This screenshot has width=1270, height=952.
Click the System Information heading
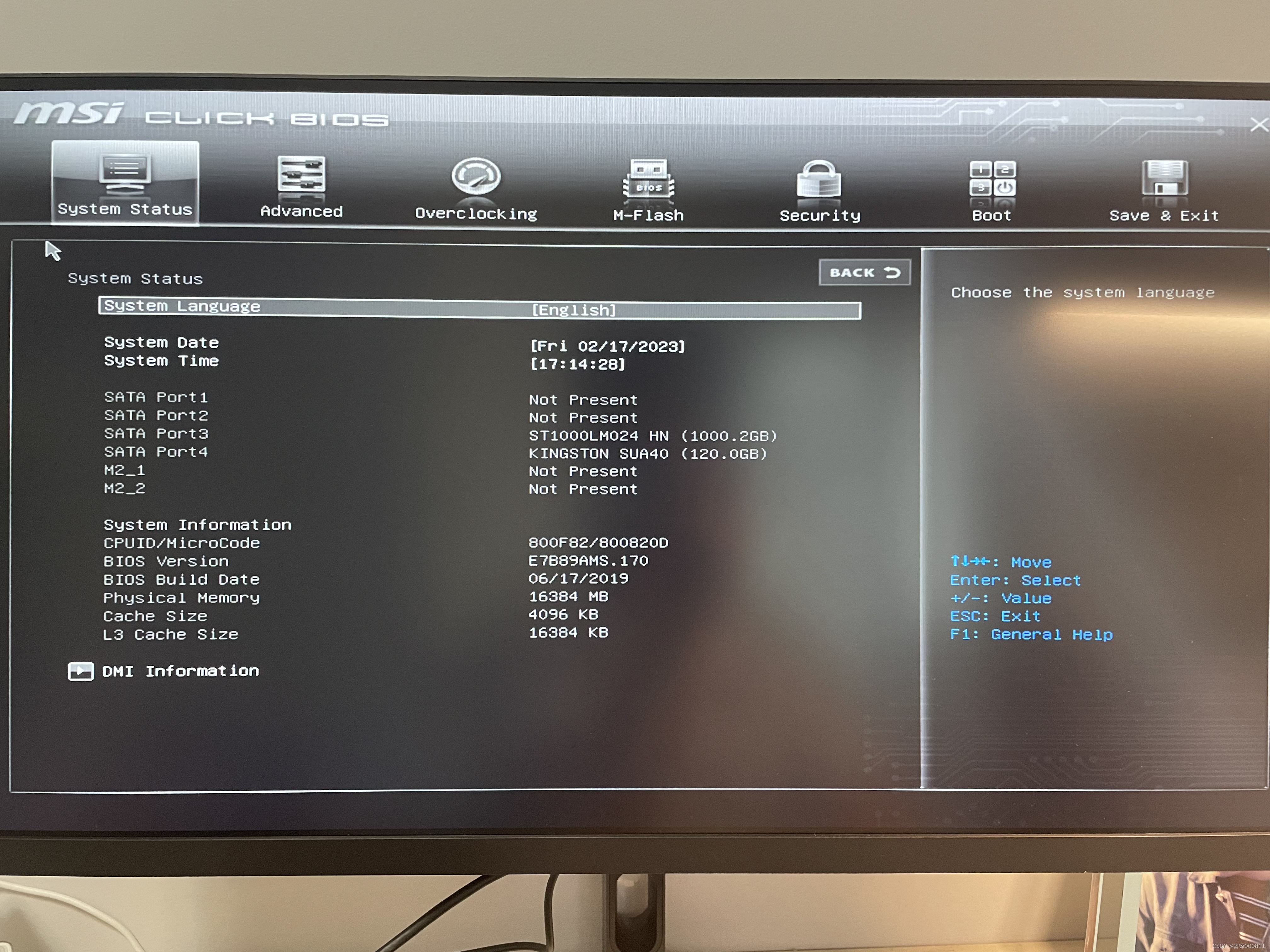[x=197, y=525]
